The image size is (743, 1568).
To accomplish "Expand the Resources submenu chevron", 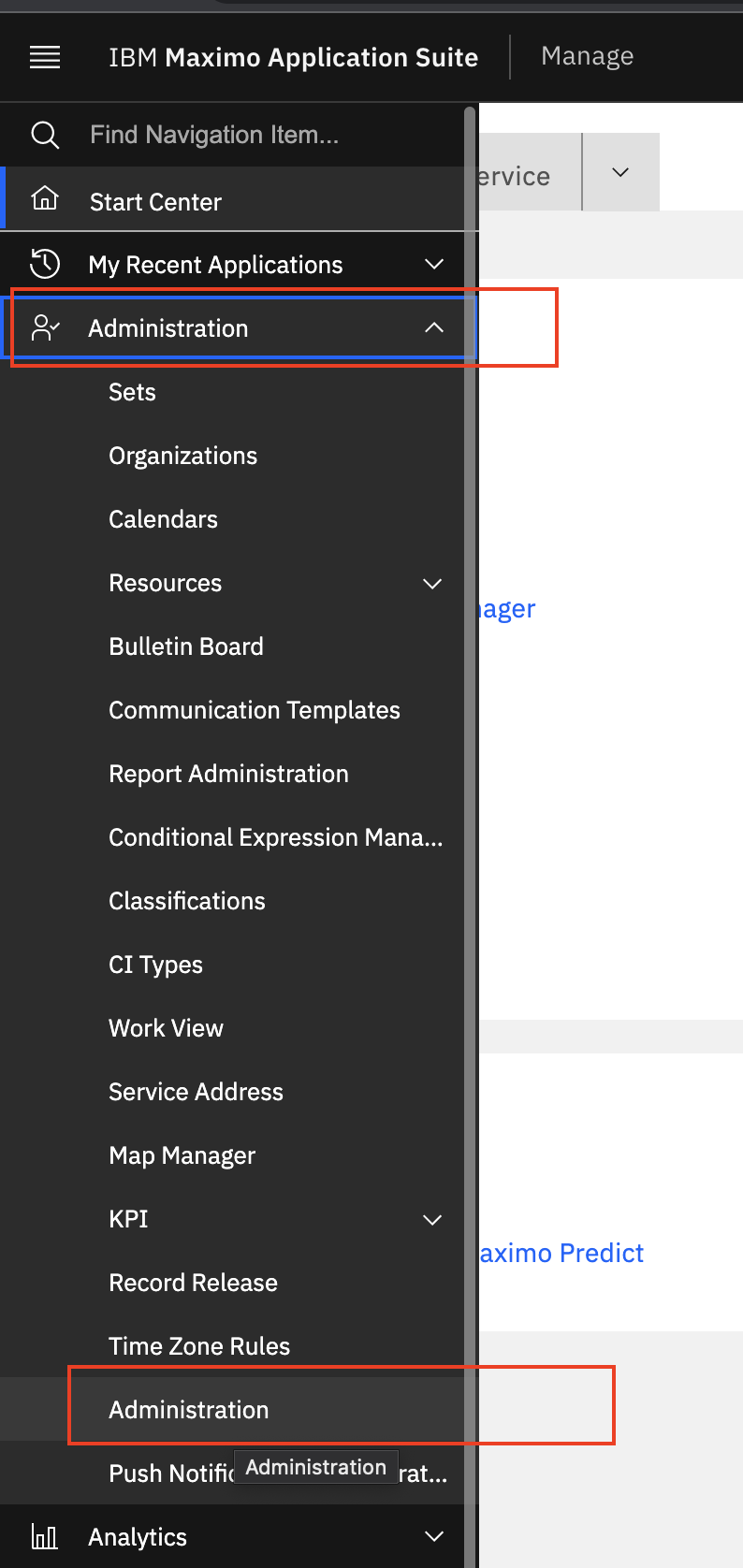I will coord(432,584).
